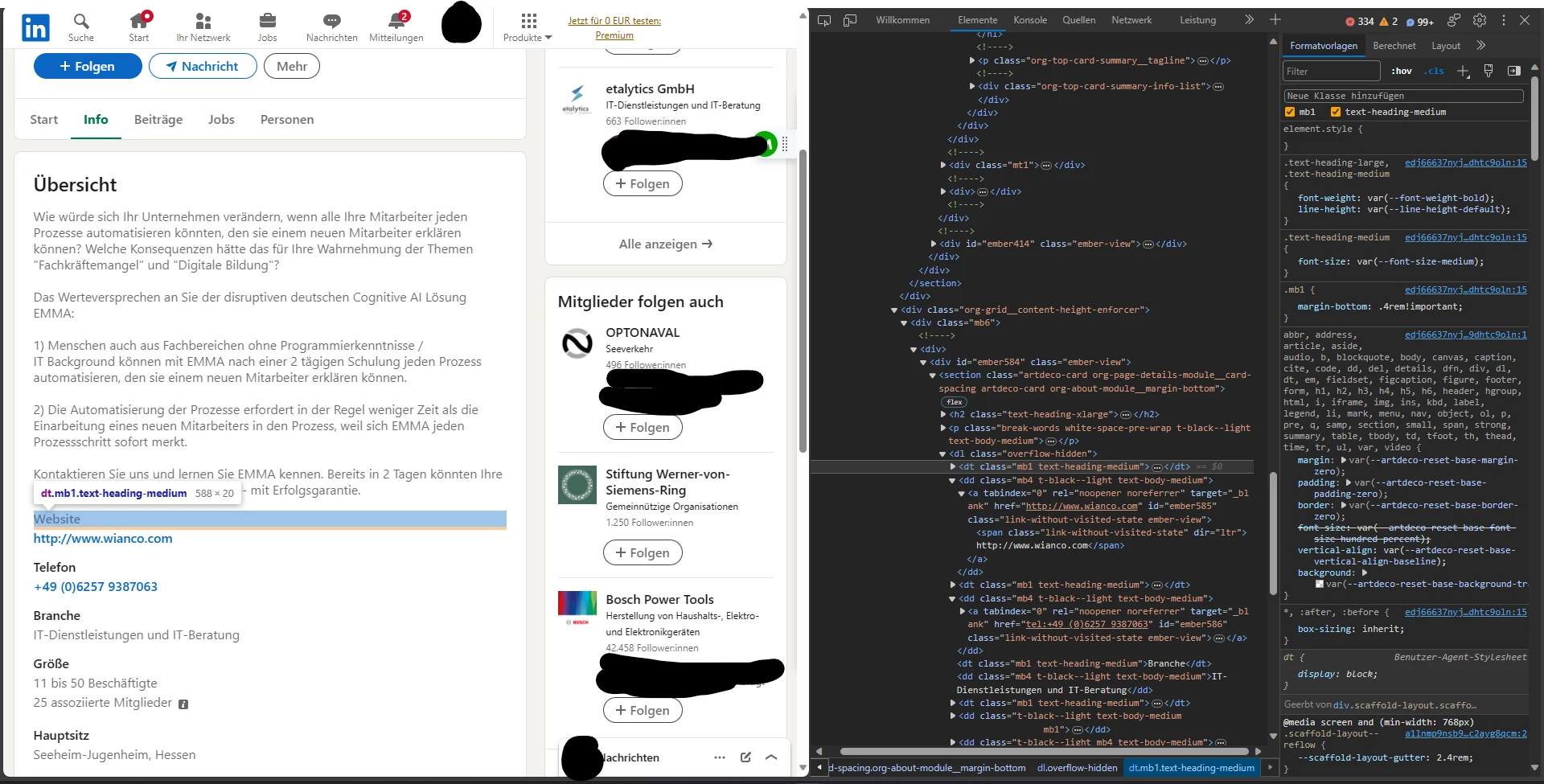Call the +49 (0)6257 9387063 link

tap(96, 587)
